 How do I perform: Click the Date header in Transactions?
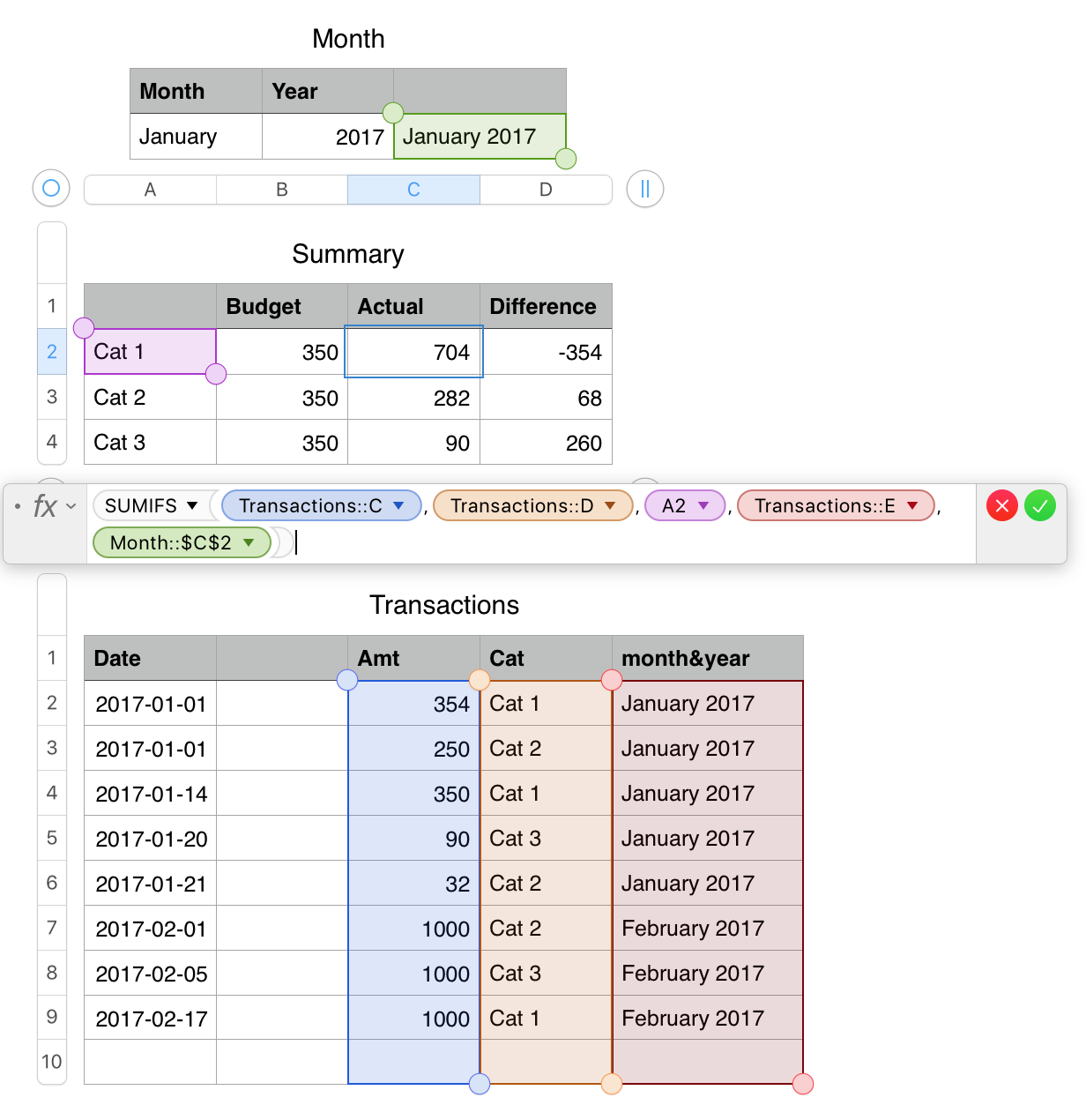(150, 658)
